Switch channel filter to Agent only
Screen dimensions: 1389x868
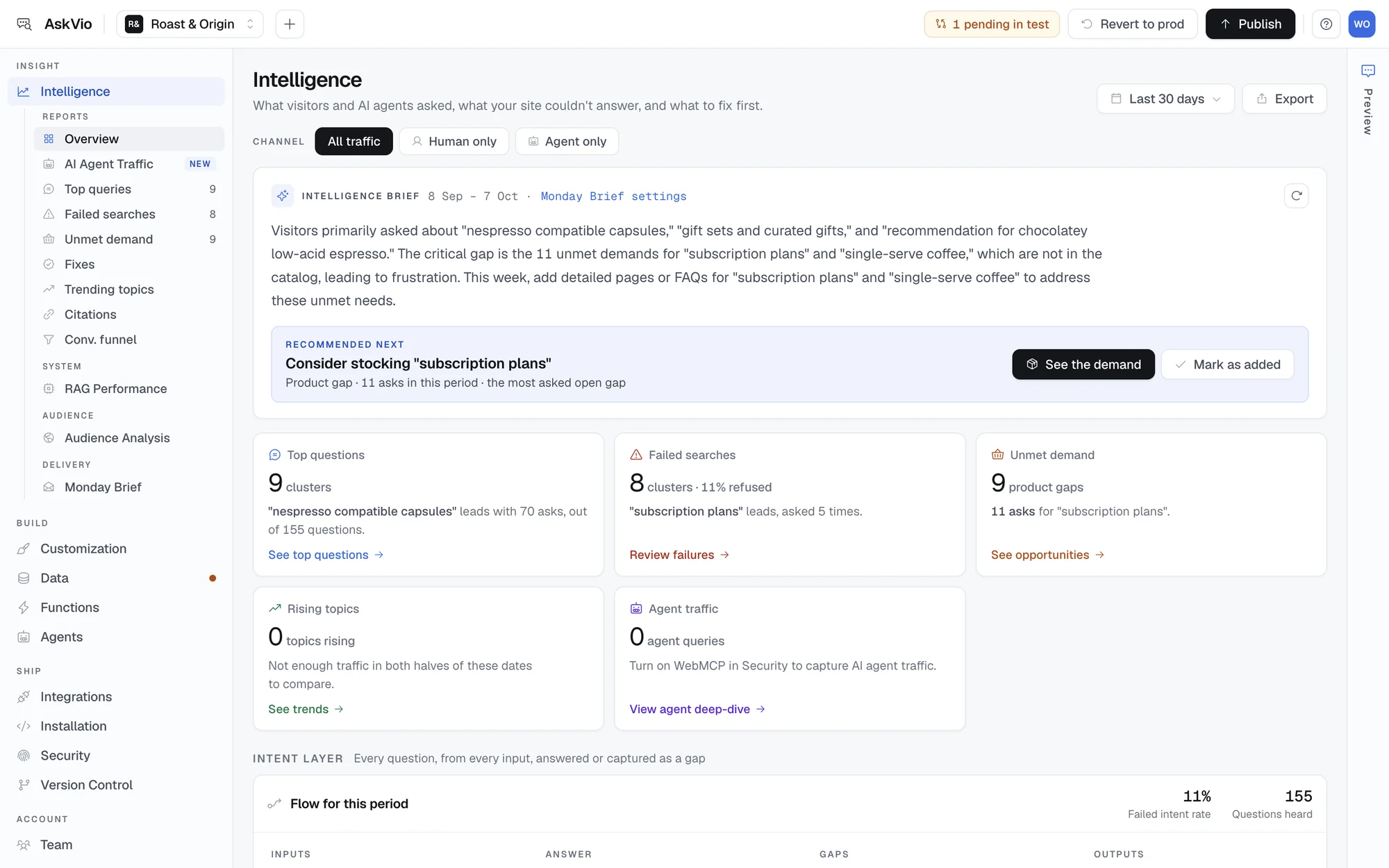[567, 141]
